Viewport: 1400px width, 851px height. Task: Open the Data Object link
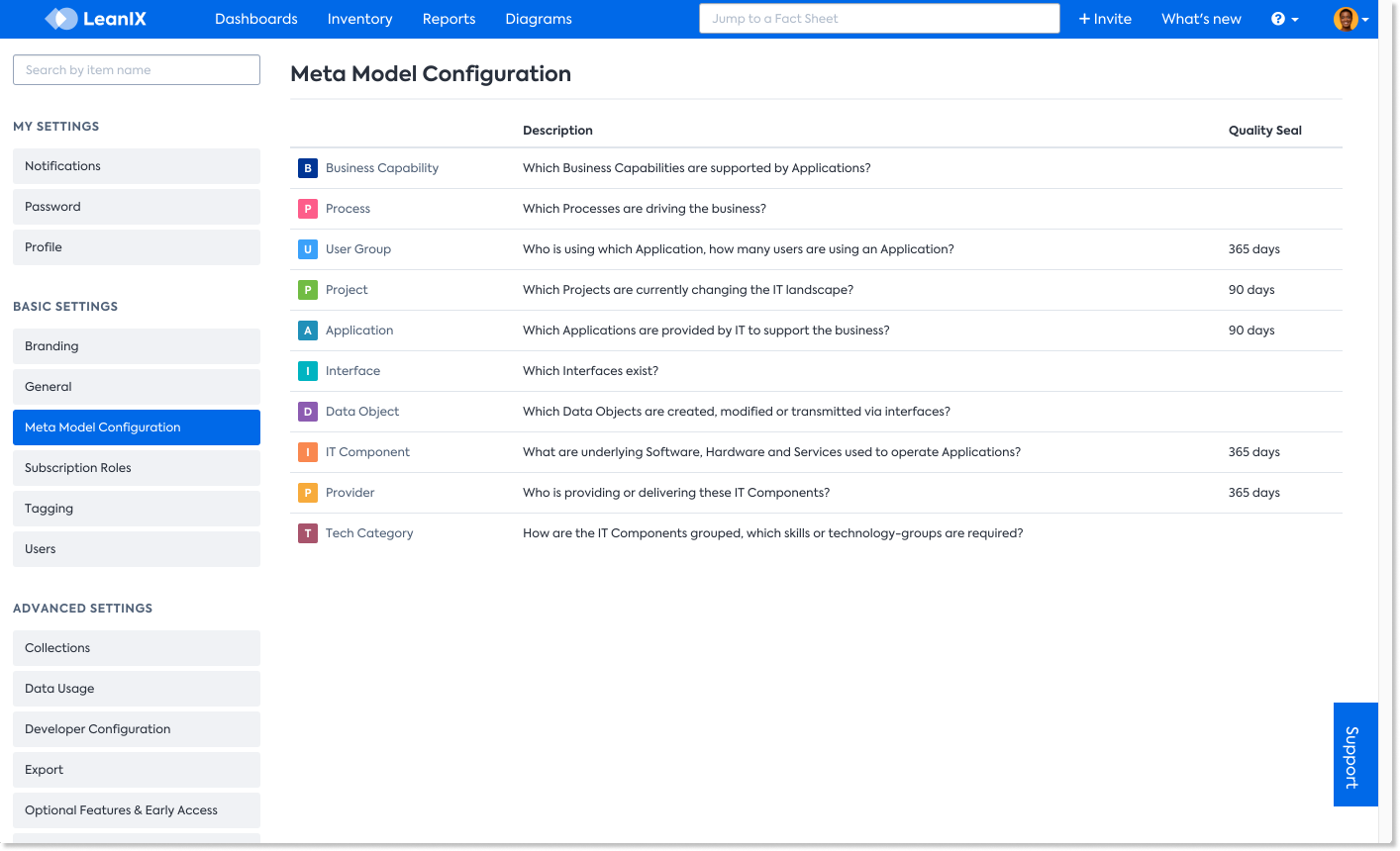pyautogui.click(x=362, y=412)
